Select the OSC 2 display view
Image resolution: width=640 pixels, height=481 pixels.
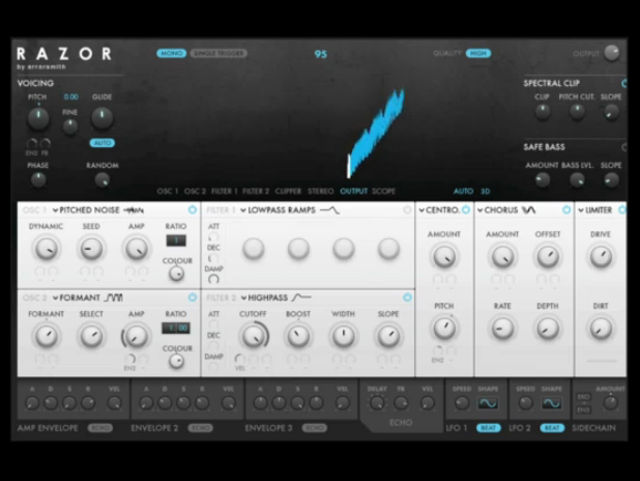point(195,191)
